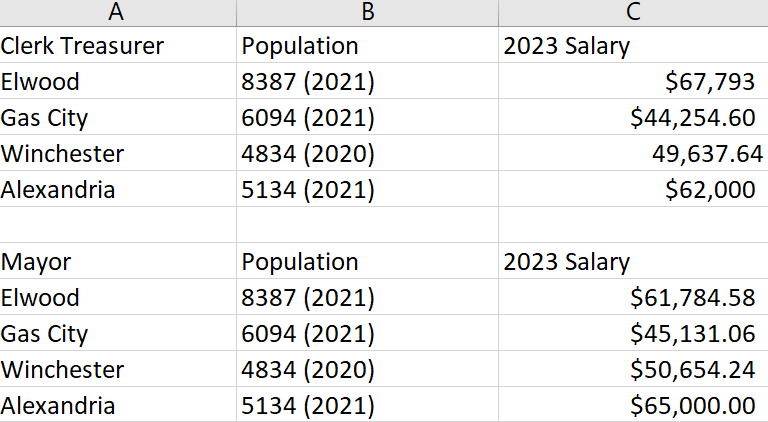Select "Alexandria" in the Mayor section
Viewport: 768px width, 422px height.
tap(58, 406)
